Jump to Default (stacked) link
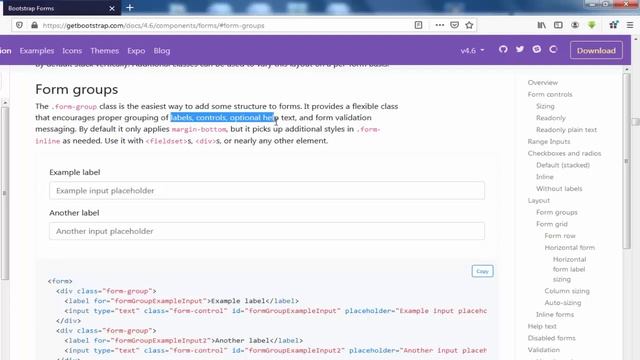This screenshot has height=360, width=640. [563, 165]
